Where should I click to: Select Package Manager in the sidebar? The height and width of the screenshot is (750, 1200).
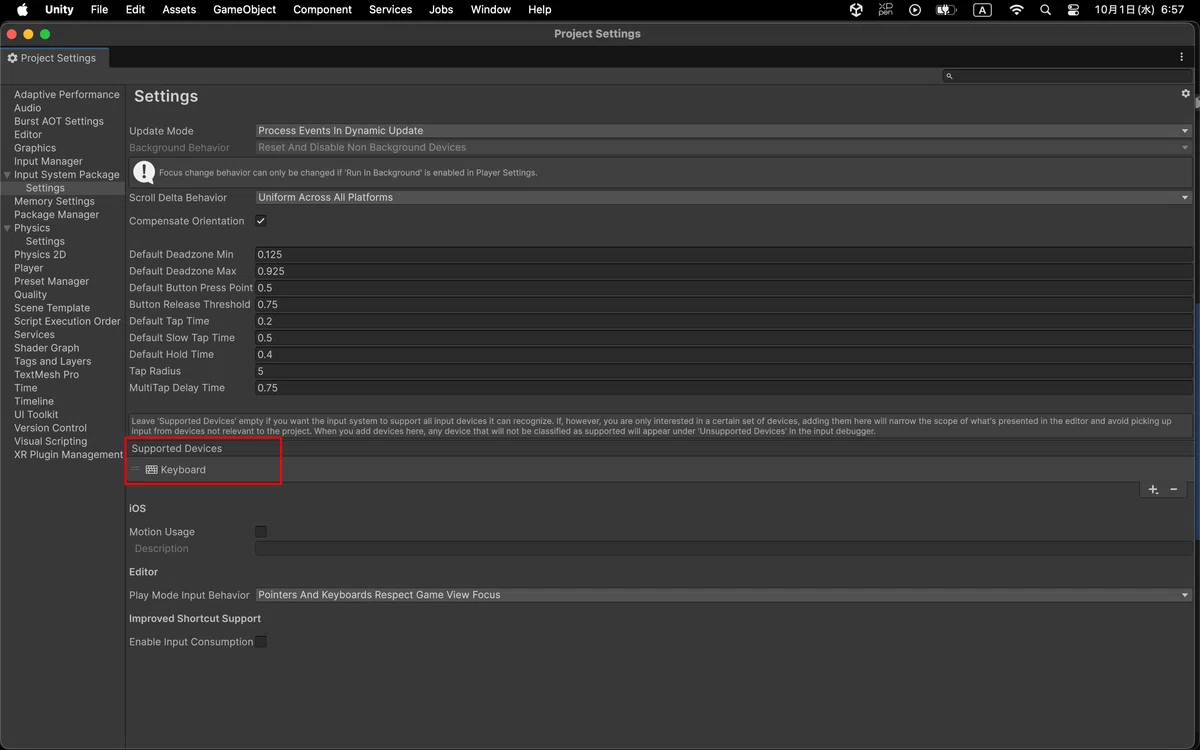coord(56,215)
